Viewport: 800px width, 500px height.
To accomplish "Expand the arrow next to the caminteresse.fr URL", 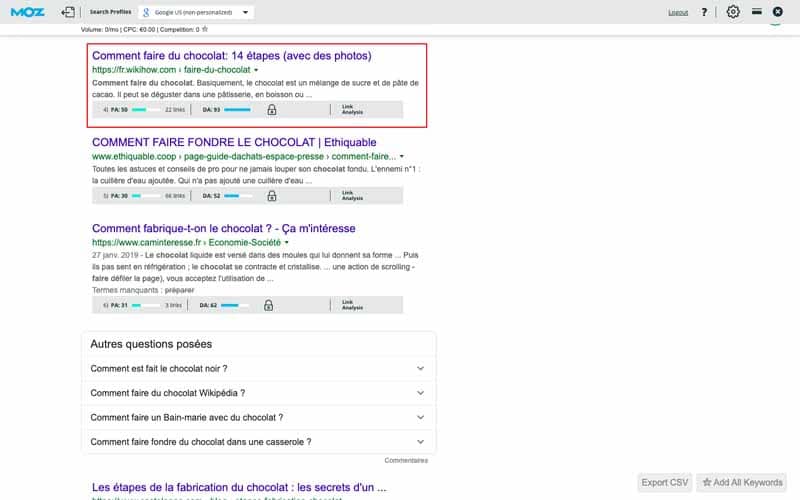I will [287, 242].
